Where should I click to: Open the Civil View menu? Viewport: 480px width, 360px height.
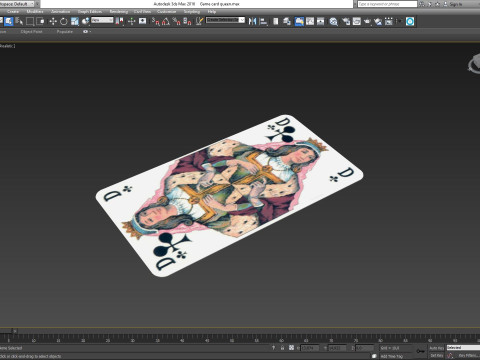pyautogui.click(x=142, y=11)
